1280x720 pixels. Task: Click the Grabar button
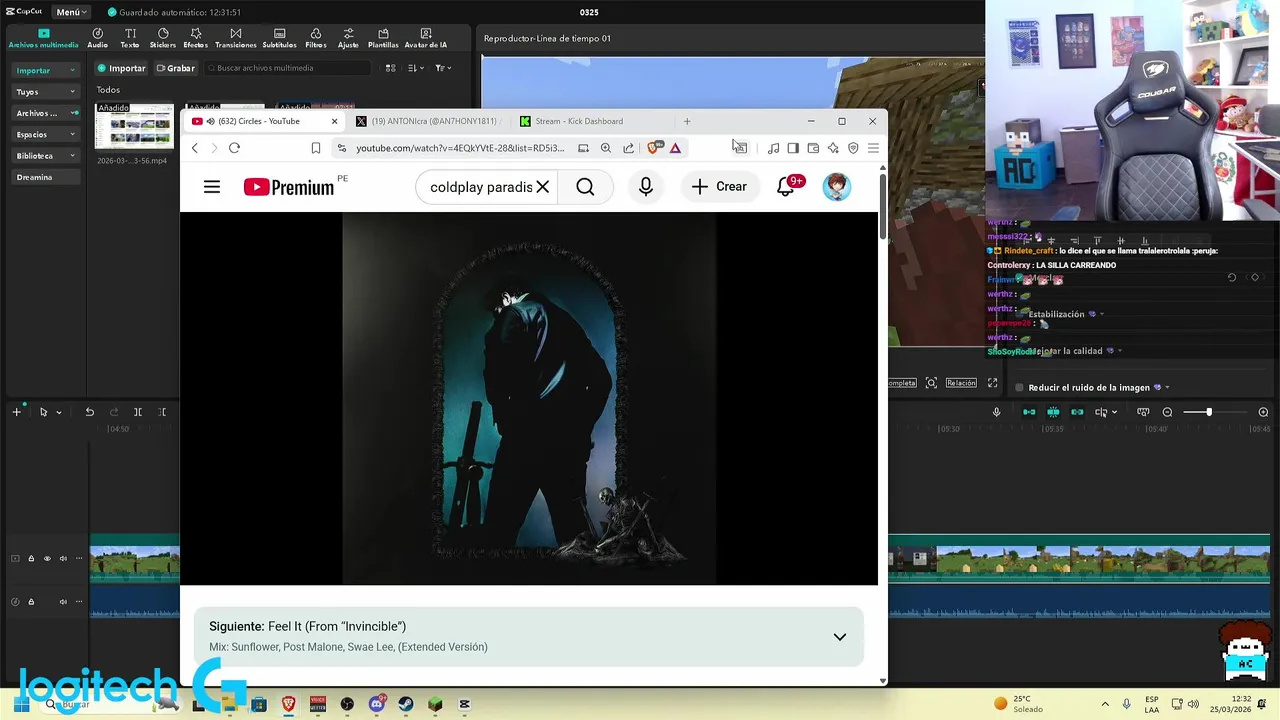tap(175, 68)
